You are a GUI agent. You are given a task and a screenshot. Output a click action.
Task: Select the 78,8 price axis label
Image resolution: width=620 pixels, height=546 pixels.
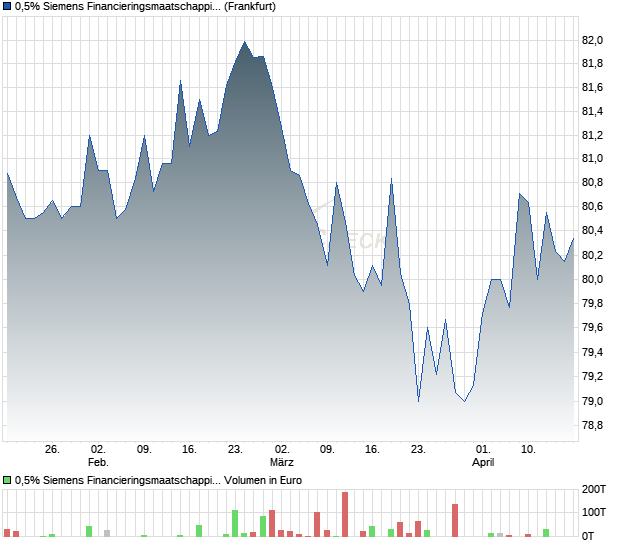pos(592,425)
